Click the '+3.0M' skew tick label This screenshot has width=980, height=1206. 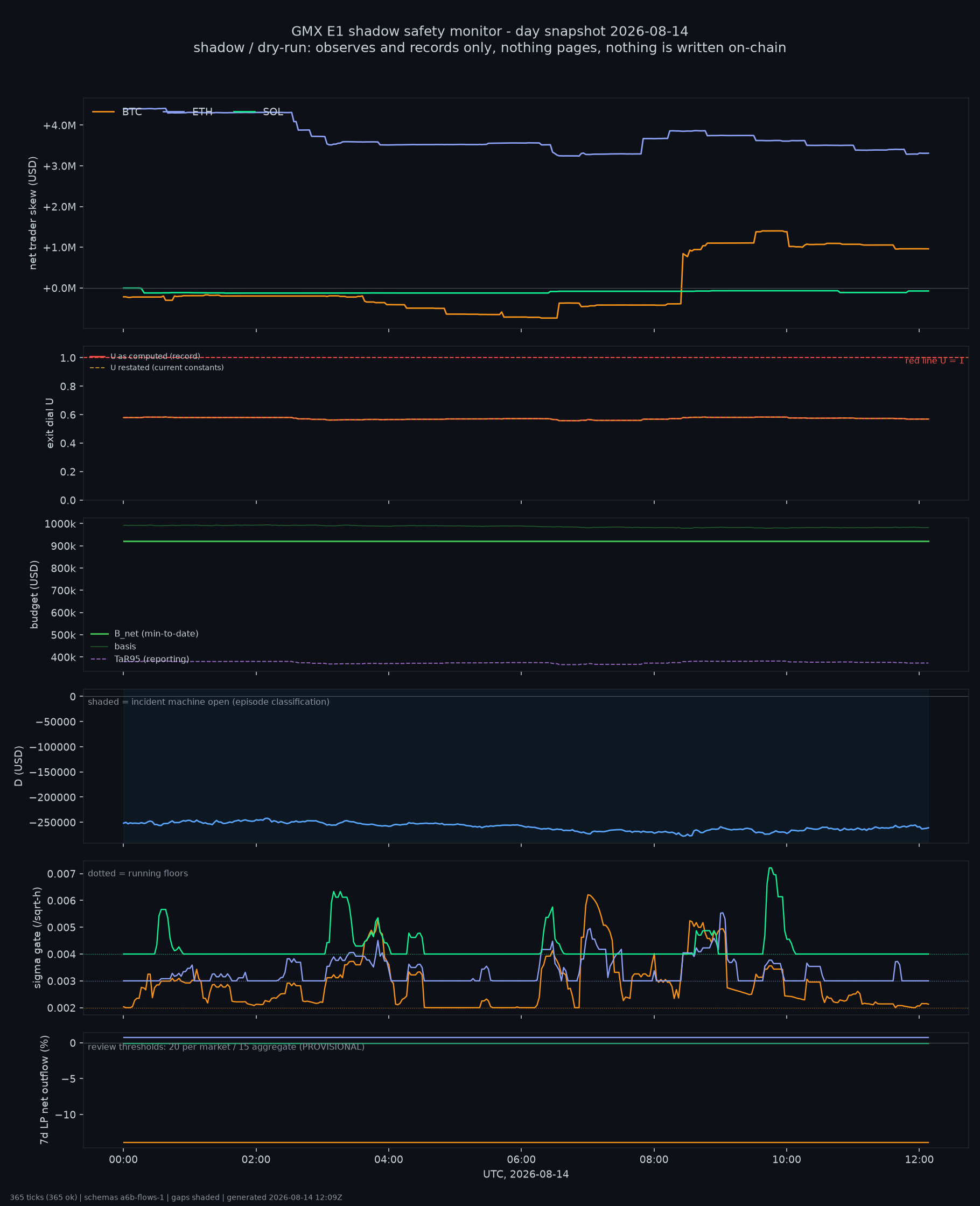tap(59, 166)
